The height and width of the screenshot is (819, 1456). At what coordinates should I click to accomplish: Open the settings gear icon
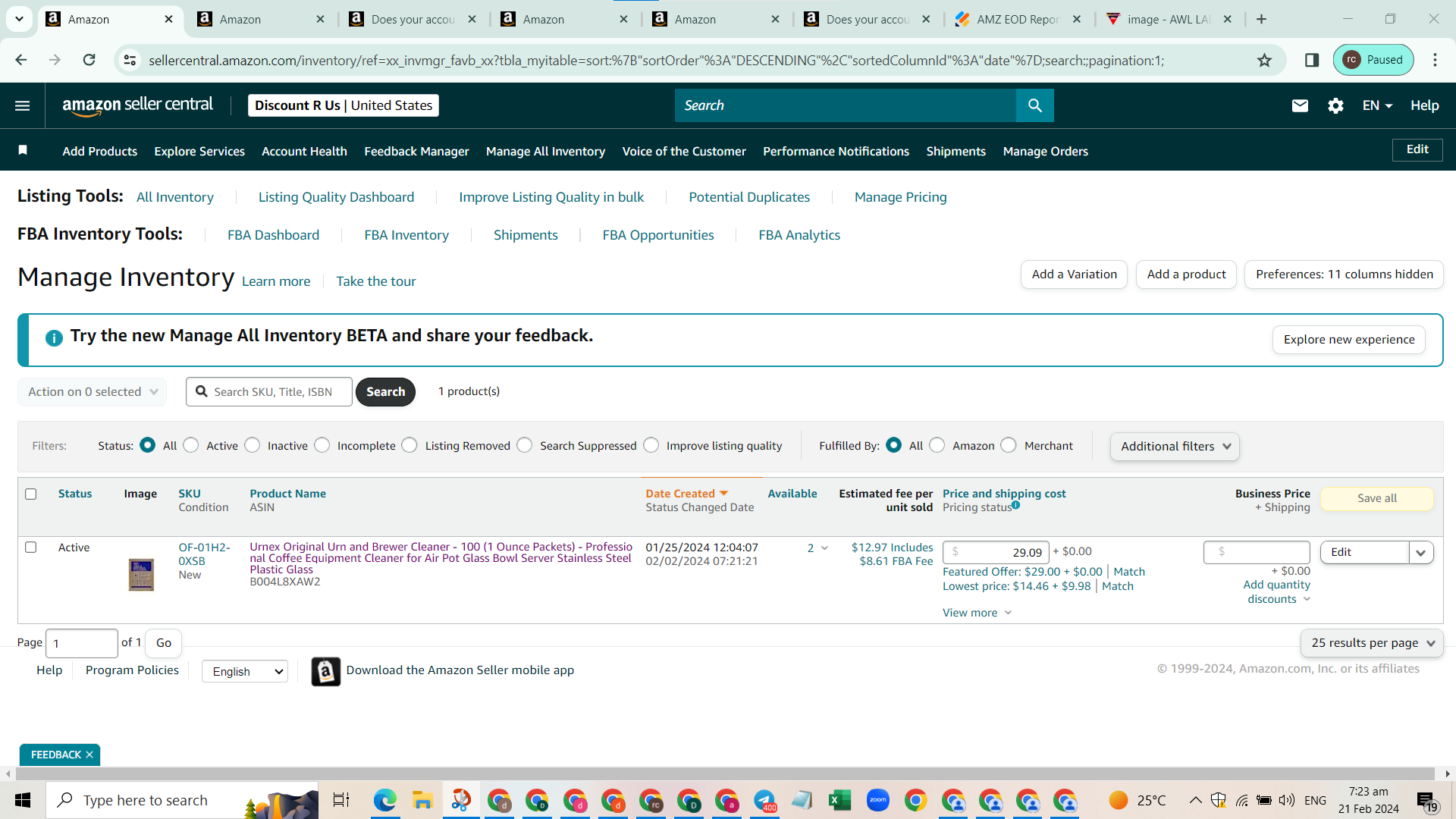[x=1335, y=105]
